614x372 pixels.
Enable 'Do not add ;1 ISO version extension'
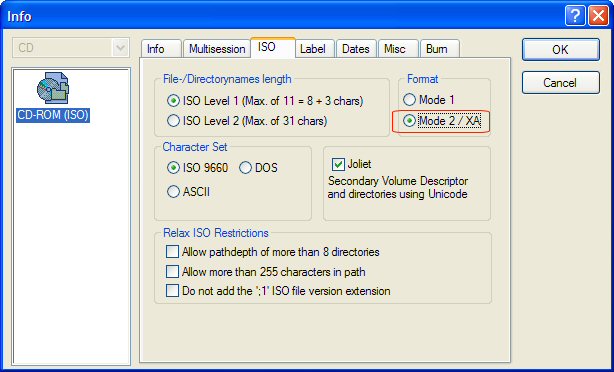(x=278, y=291)
